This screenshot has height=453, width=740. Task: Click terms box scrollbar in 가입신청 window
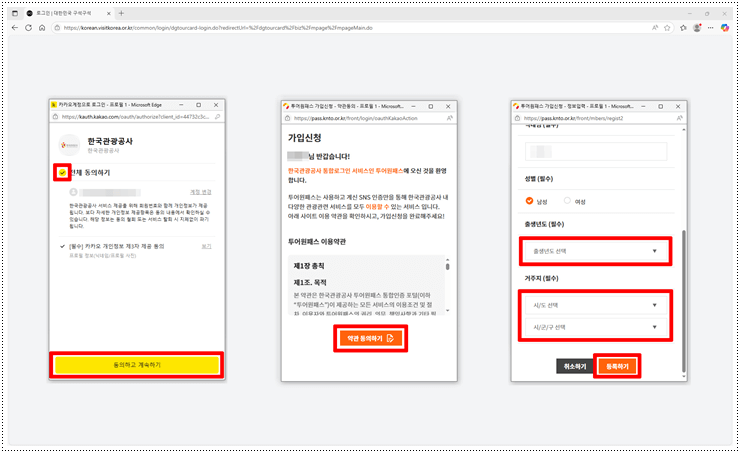pos(447,267)
